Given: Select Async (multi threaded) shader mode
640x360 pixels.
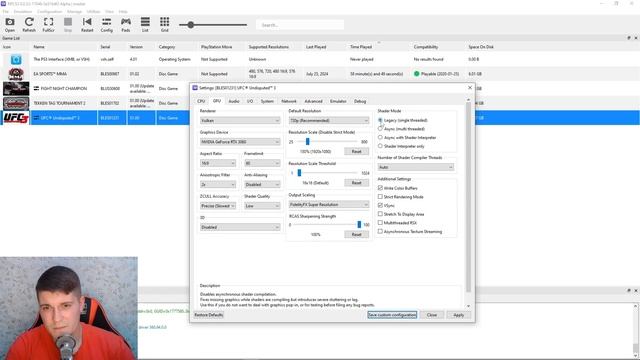Looking at the screenshot, I should (380, 129).
